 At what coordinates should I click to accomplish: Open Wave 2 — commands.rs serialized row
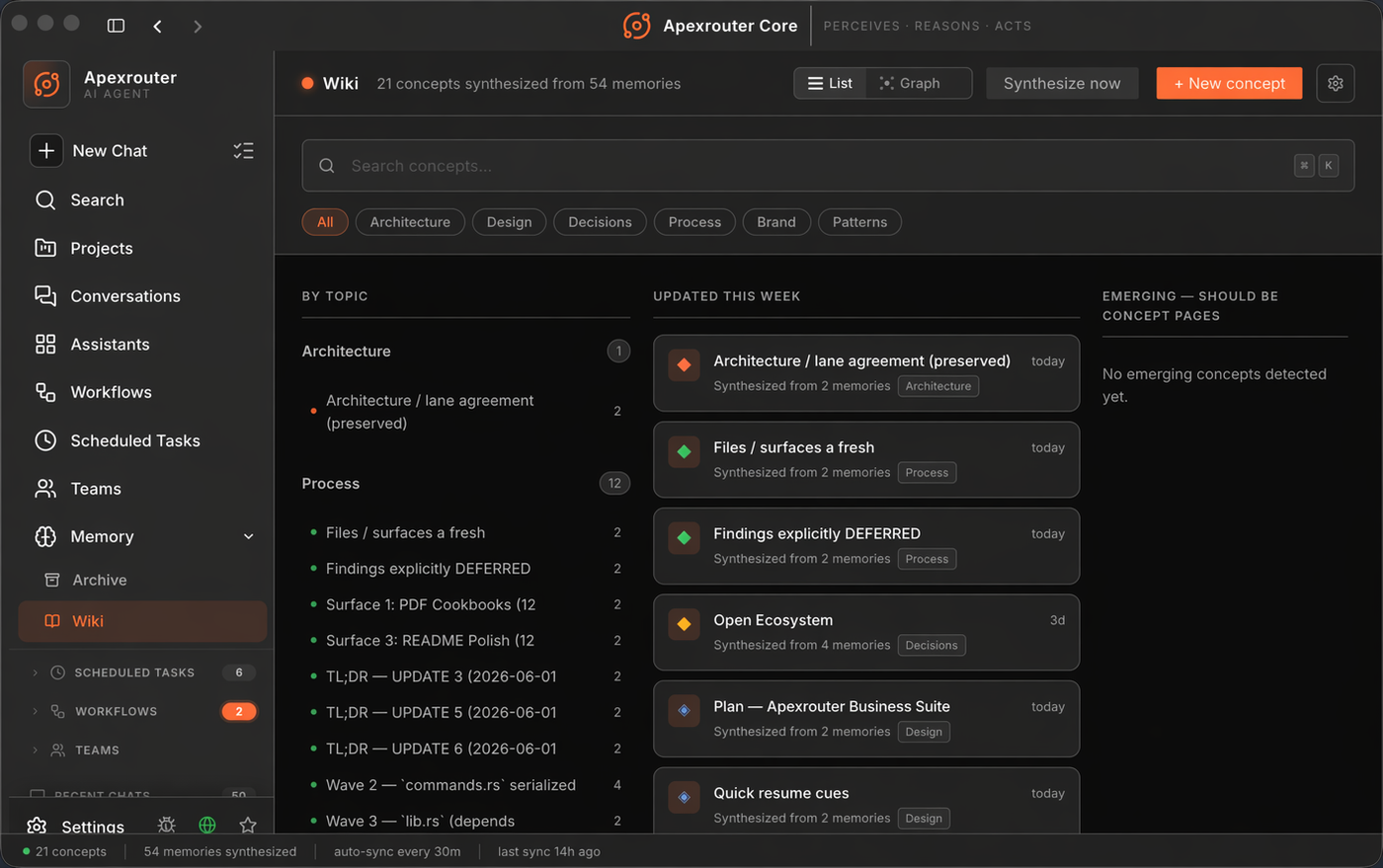[x=465, y=785]
